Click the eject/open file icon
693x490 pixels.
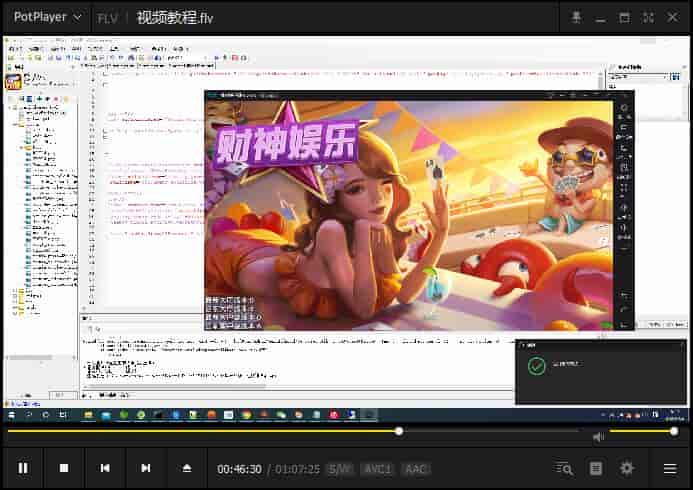(x=187, y=468)
